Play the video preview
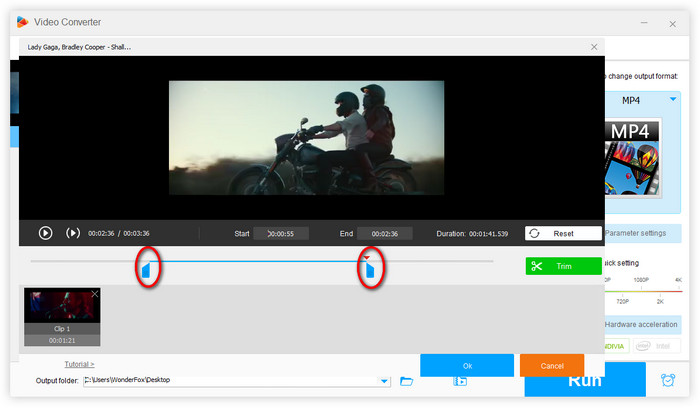The image size is (700, 408). [x=45, y=233]
